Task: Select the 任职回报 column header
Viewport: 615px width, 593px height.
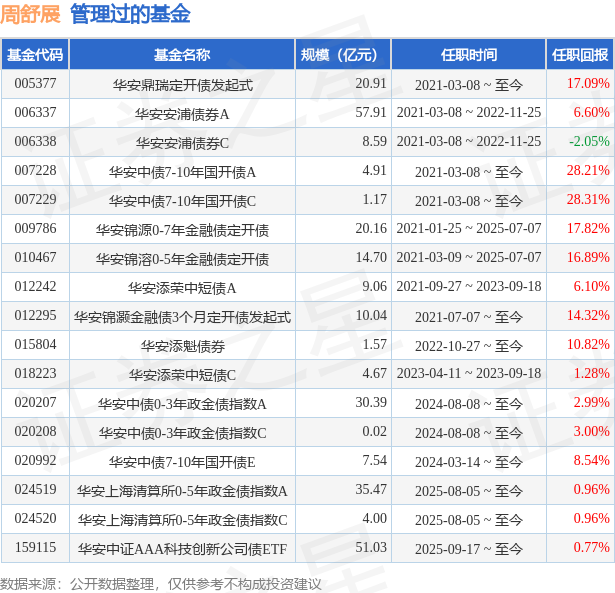Action: click(580, 55)
